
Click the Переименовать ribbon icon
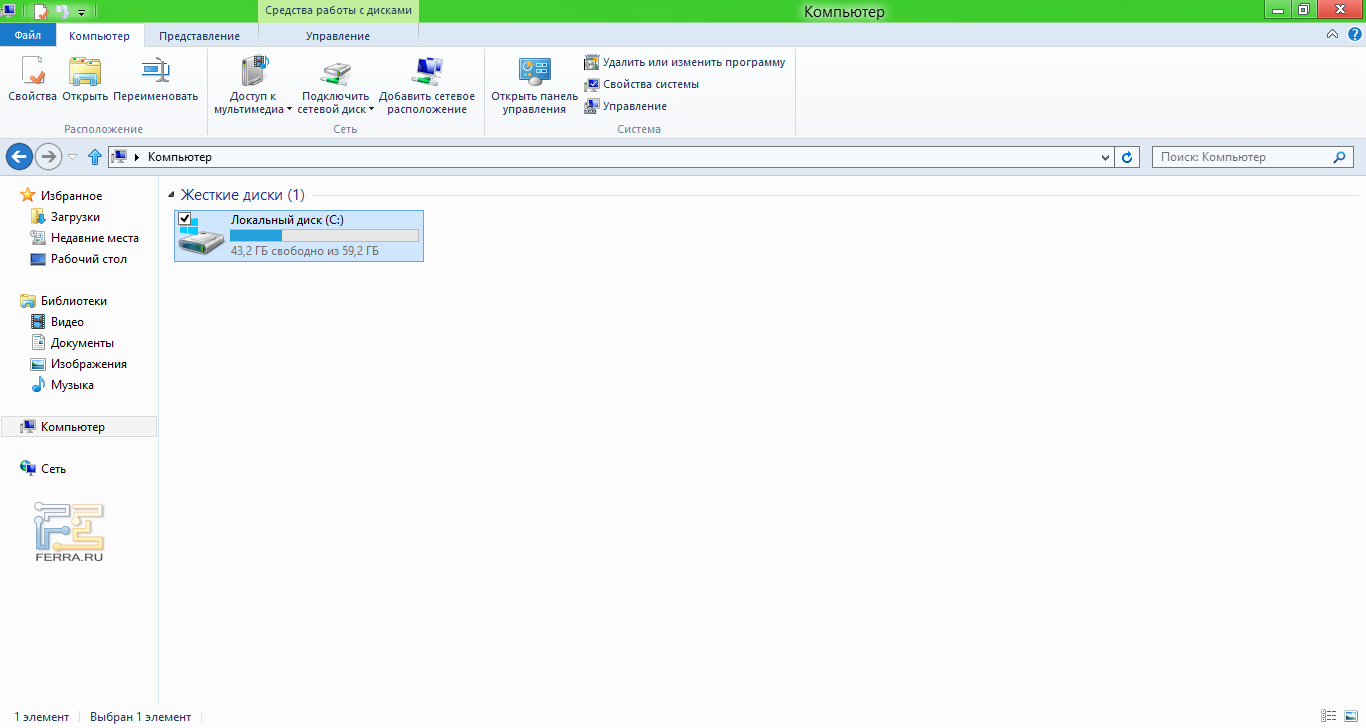tap(155, 80)
